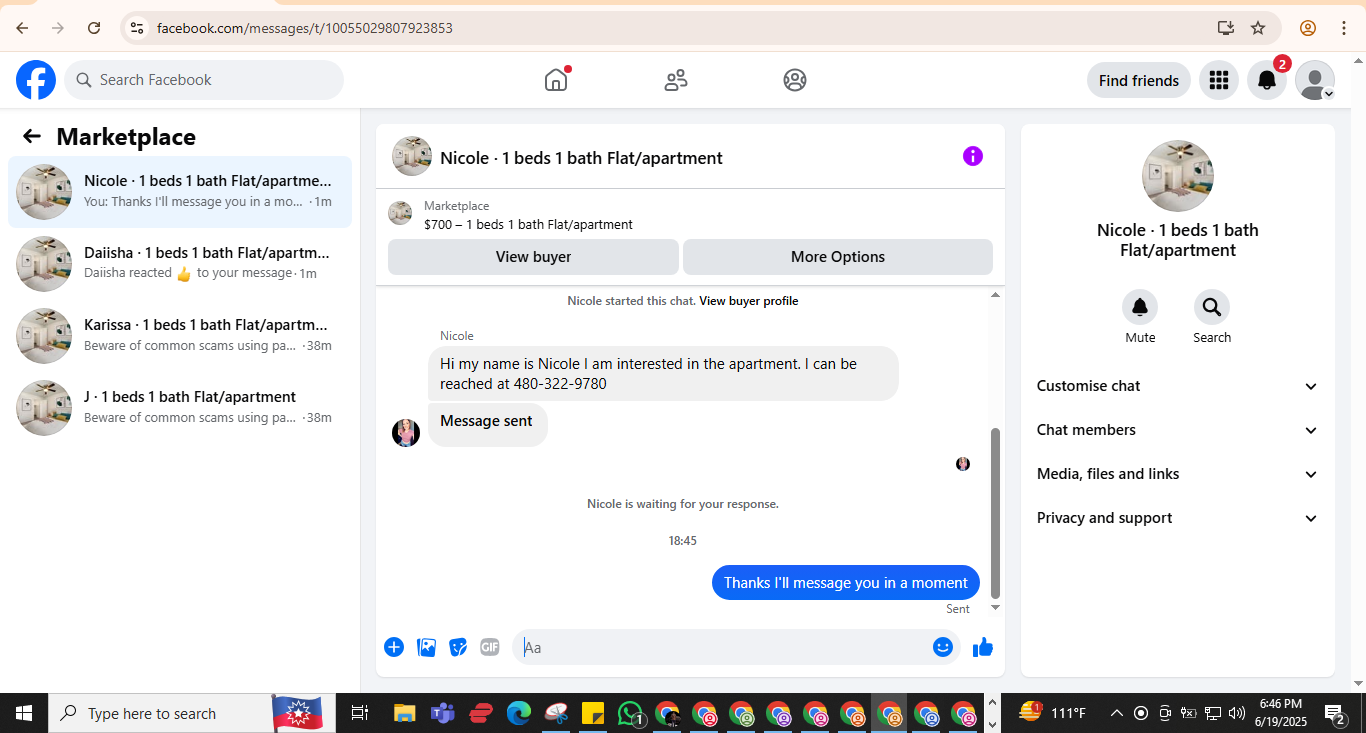Open Sticky Notes from the taskbar
Screen dimensions: 1366x733
593,713
